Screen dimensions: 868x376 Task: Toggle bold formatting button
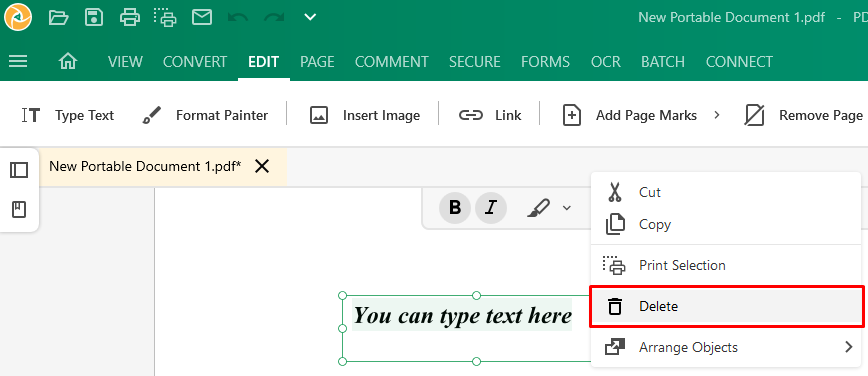tap(455, 208)
